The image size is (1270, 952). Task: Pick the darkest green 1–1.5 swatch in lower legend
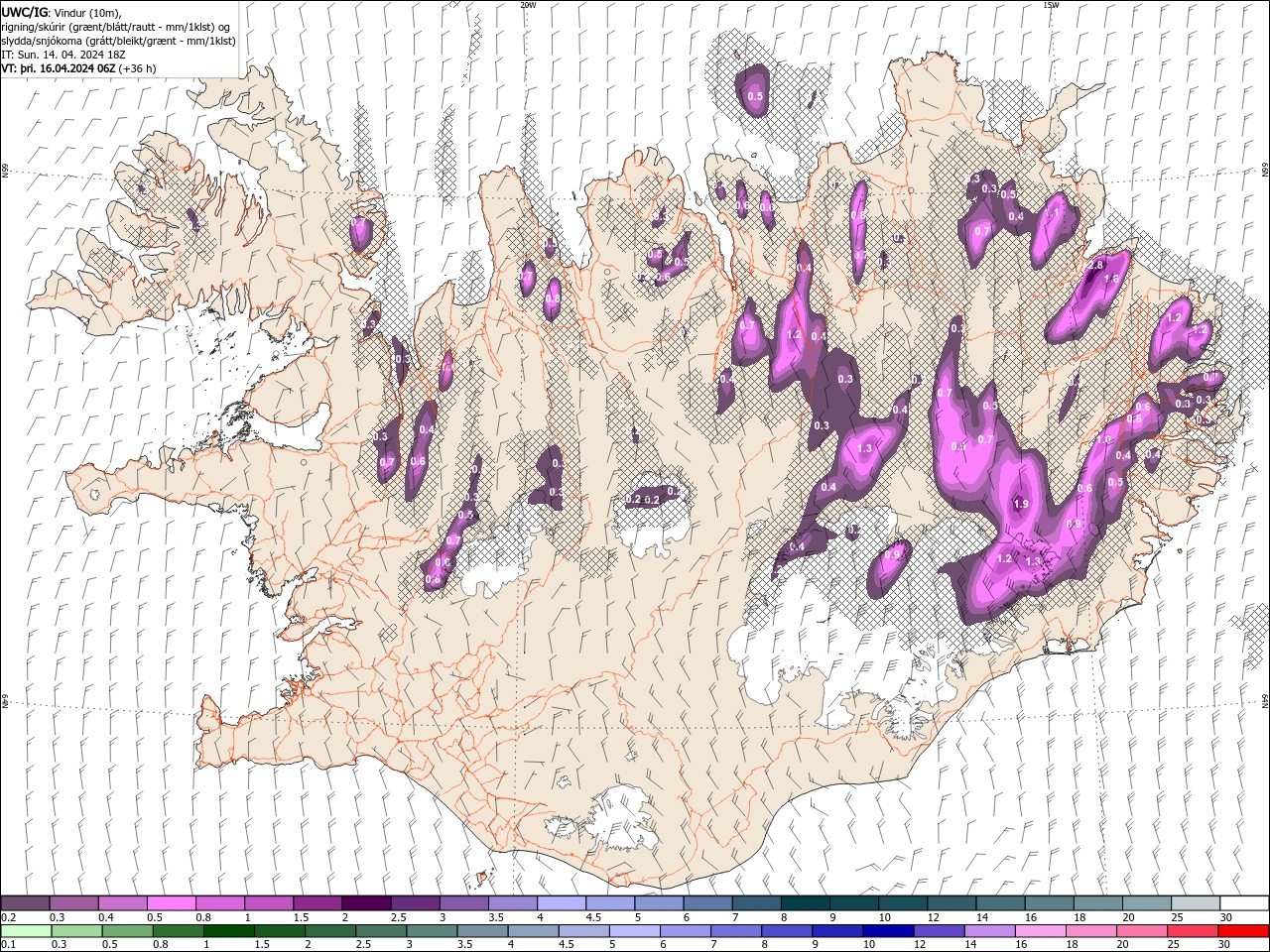pyautogui.click(x=228, y=931)
